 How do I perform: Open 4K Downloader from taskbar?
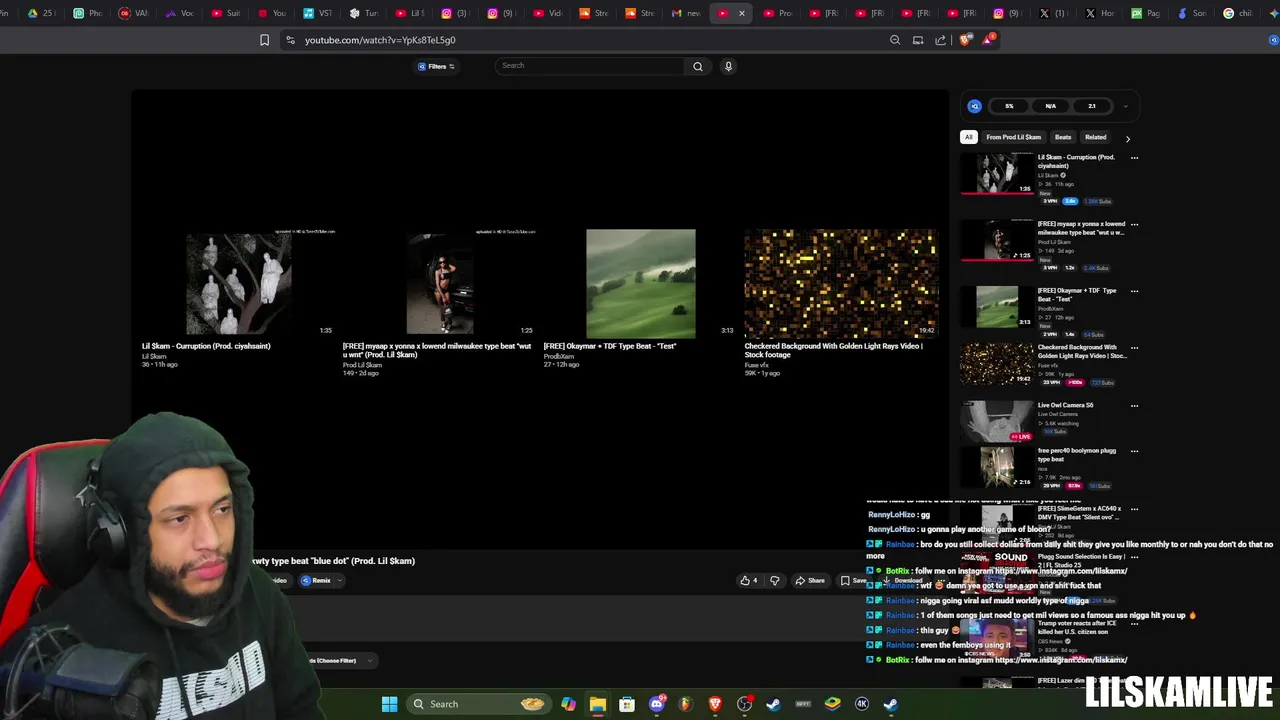click(862, 704)
